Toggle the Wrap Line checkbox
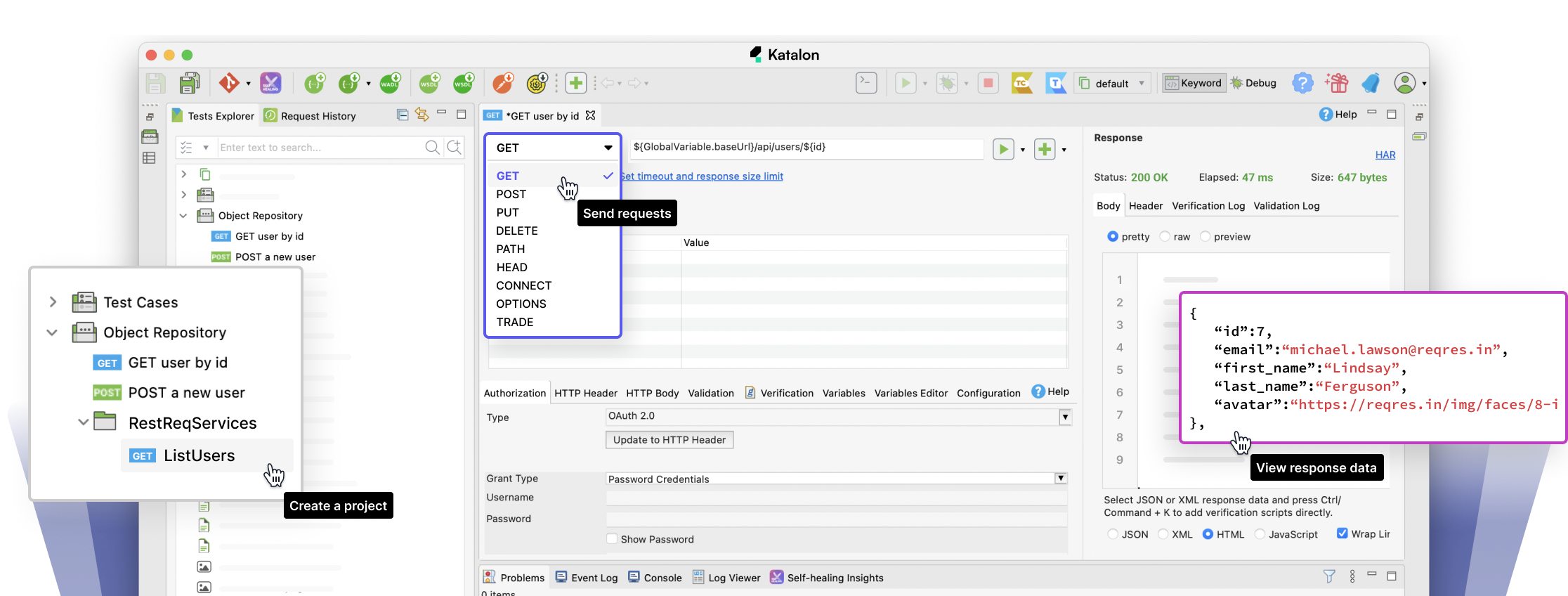The height and width of the screenshot is (596, 1568). (1342, 533)
